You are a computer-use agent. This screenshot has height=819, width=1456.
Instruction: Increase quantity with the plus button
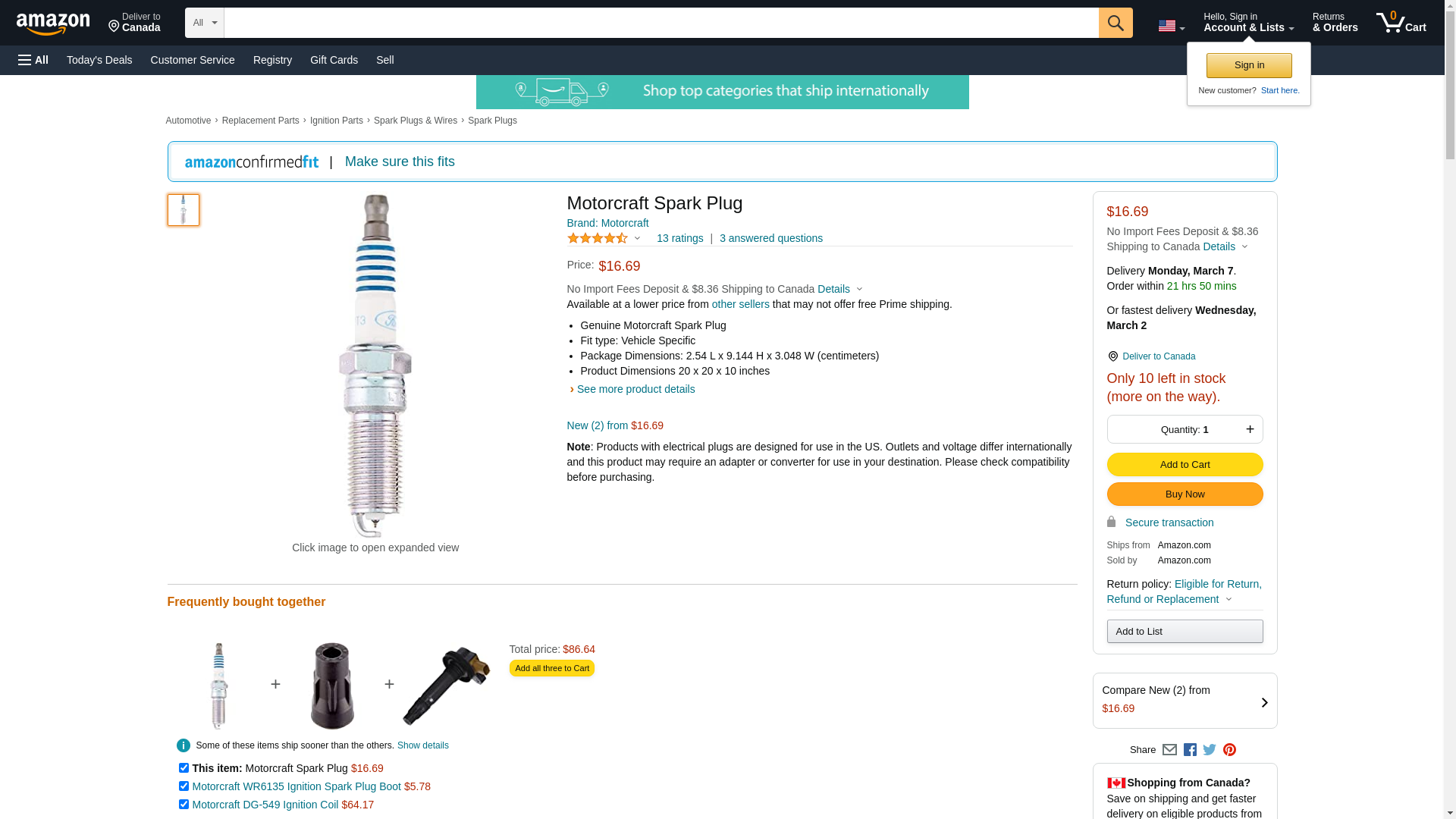1250,429
